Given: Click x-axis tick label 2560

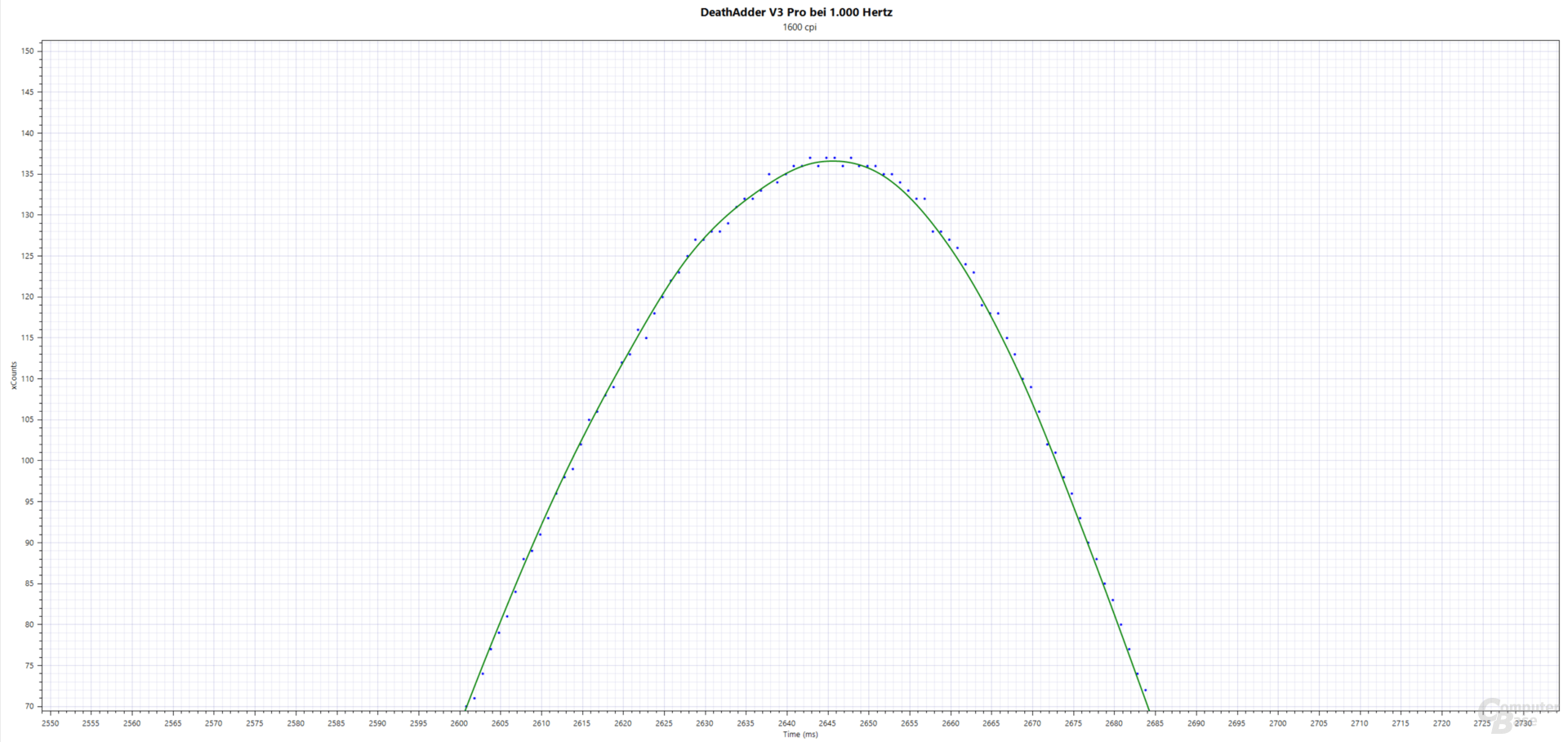Looking at the screenshot, I should (x=131, y=723).
